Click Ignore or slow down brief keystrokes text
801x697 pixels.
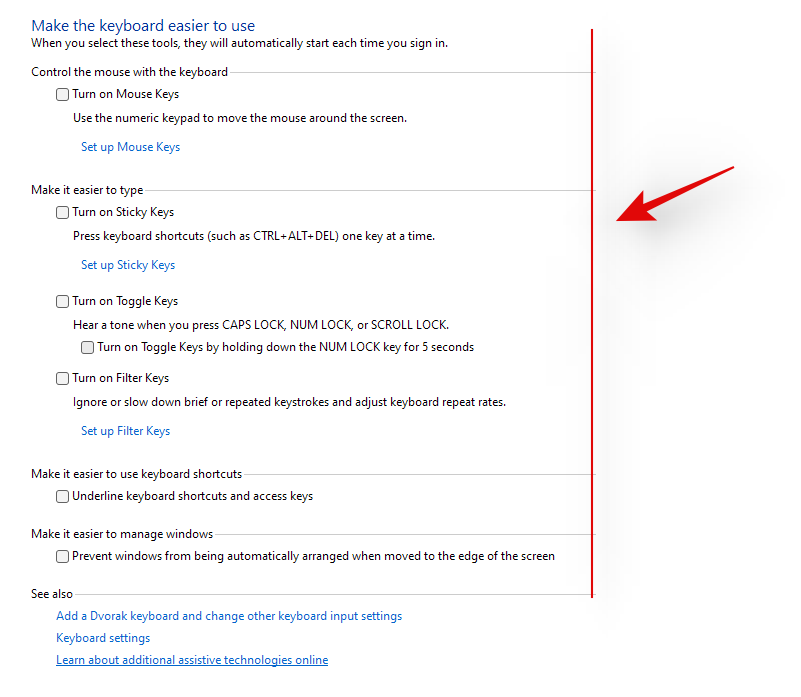289,402
